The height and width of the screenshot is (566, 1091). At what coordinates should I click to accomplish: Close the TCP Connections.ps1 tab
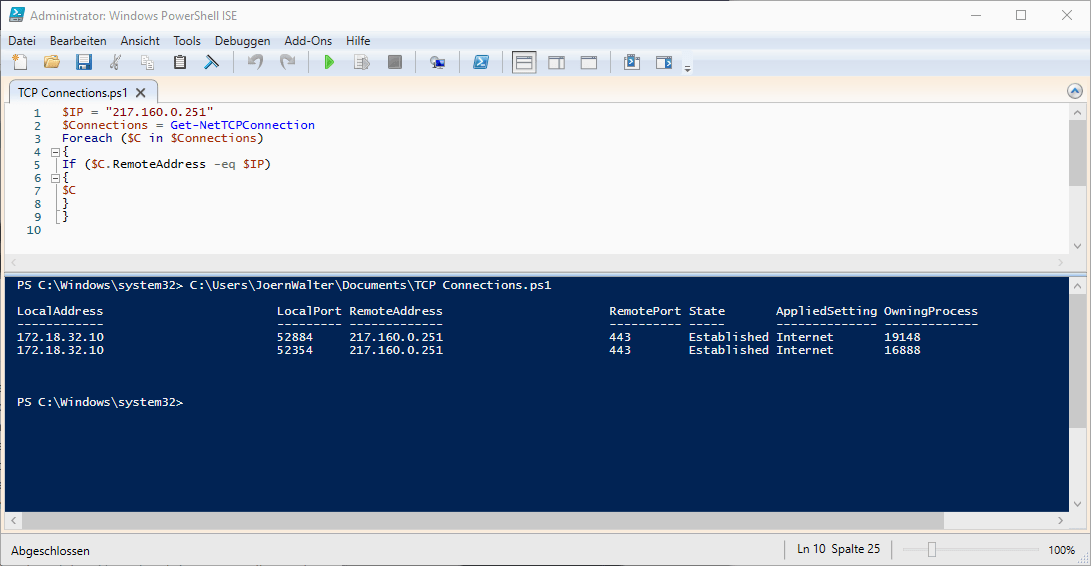click(140, 92)
